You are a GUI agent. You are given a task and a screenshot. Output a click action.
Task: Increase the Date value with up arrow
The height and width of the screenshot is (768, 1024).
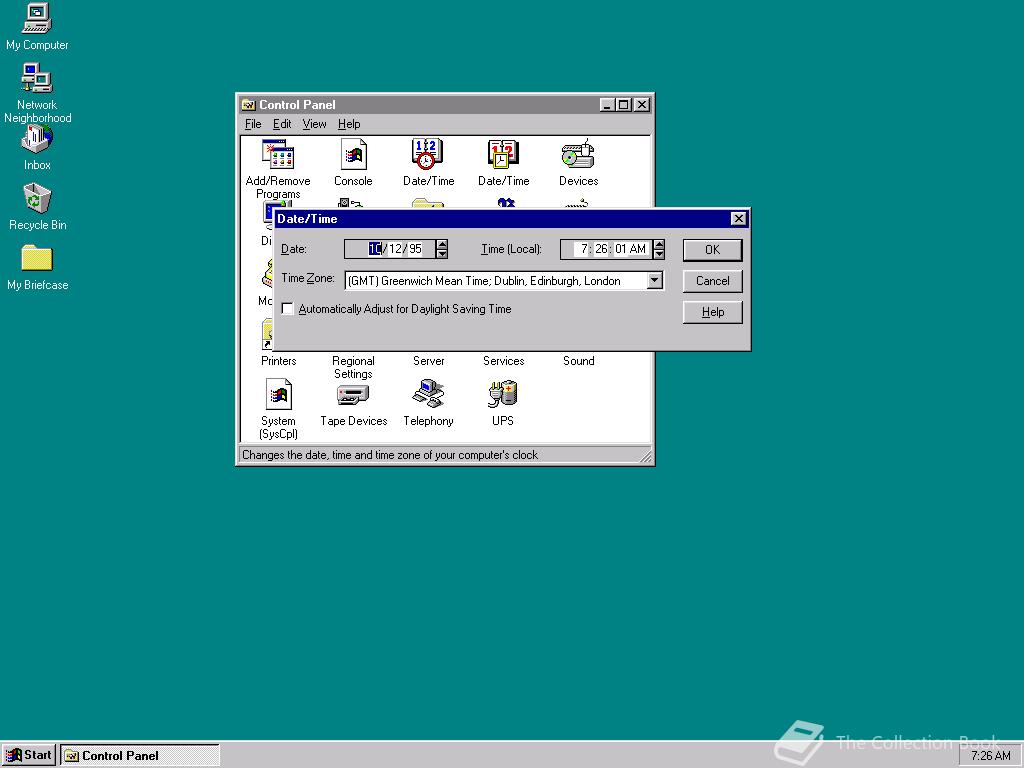pyautogui.click(x=442, y=244)
